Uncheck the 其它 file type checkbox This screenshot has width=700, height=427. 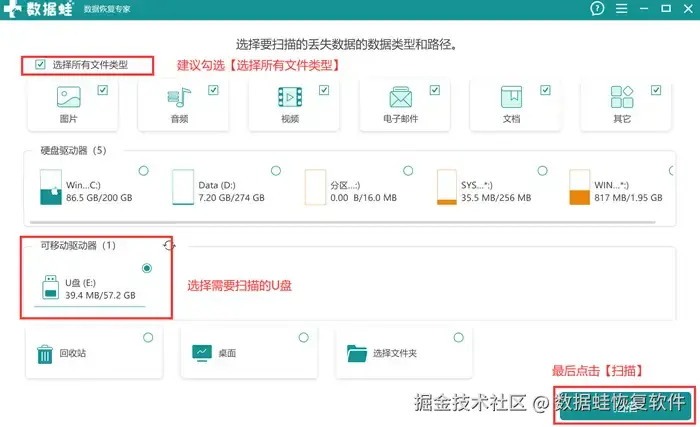656,90
